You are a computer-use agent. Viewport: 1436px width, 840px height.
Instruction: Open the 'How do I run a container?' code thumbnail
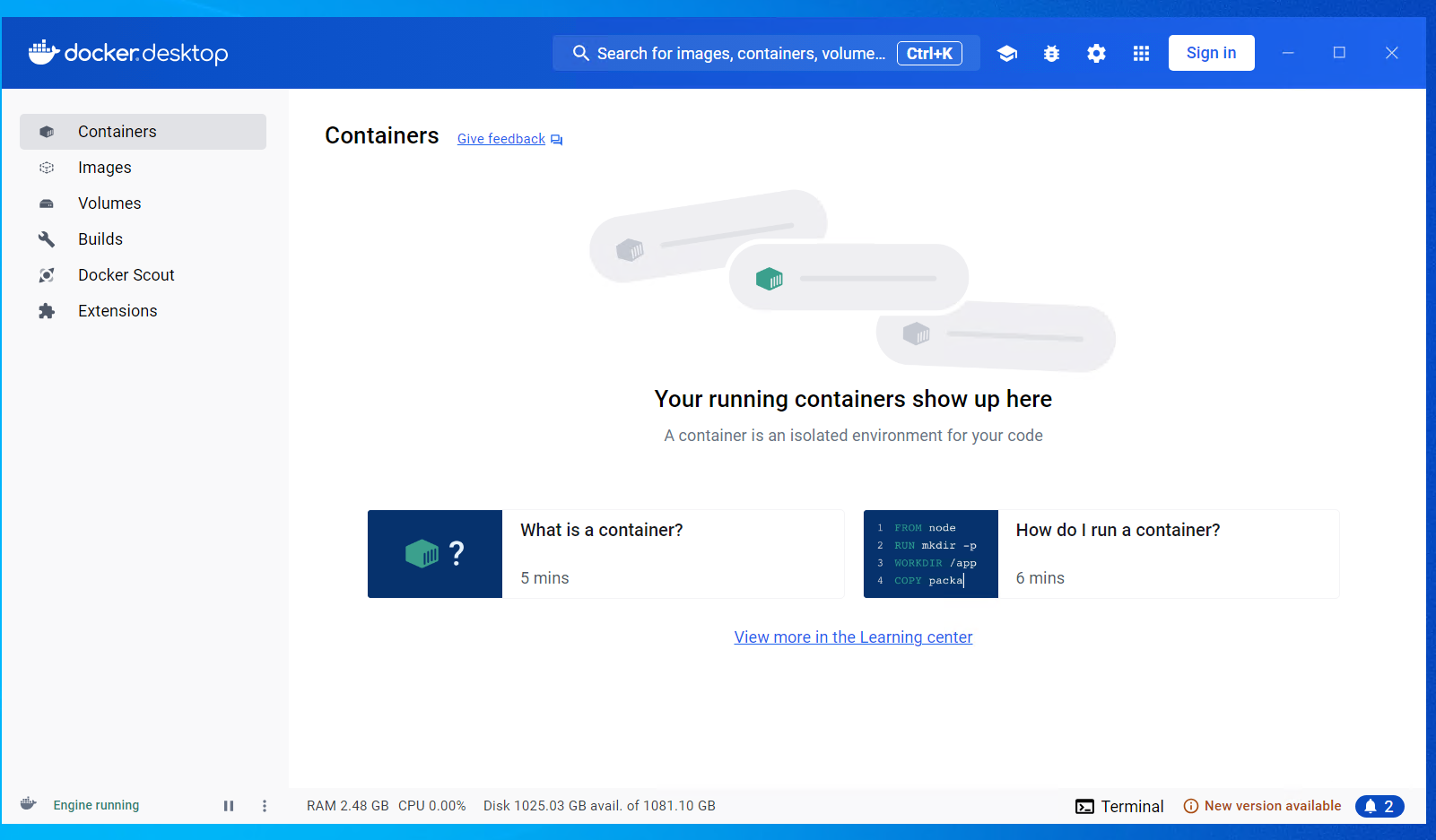point(931,554)
